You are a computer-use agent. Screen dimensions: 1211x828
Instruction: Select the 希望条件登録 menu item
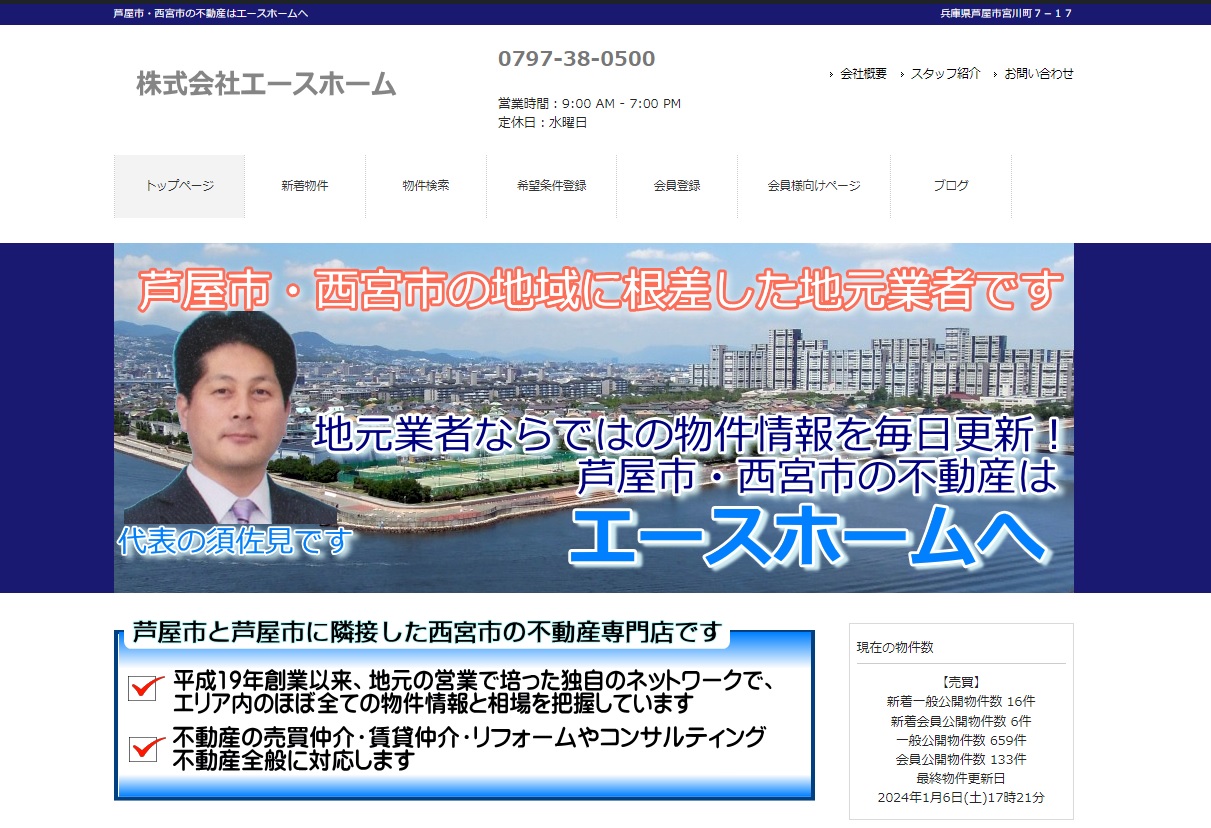[552, 186]
